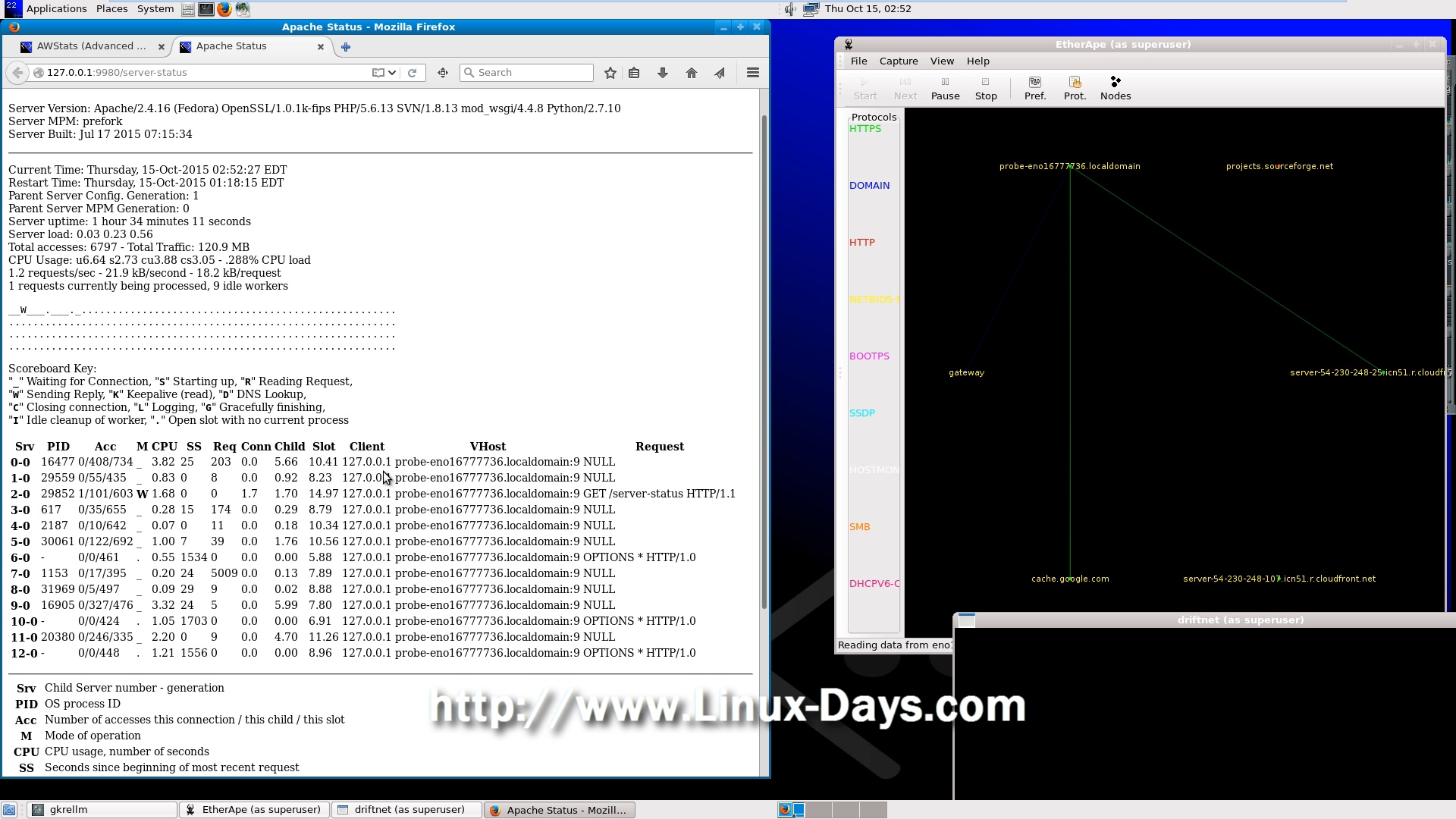
Task: Click the projects.sourceforge.net node label
Action: point(1279,167)
